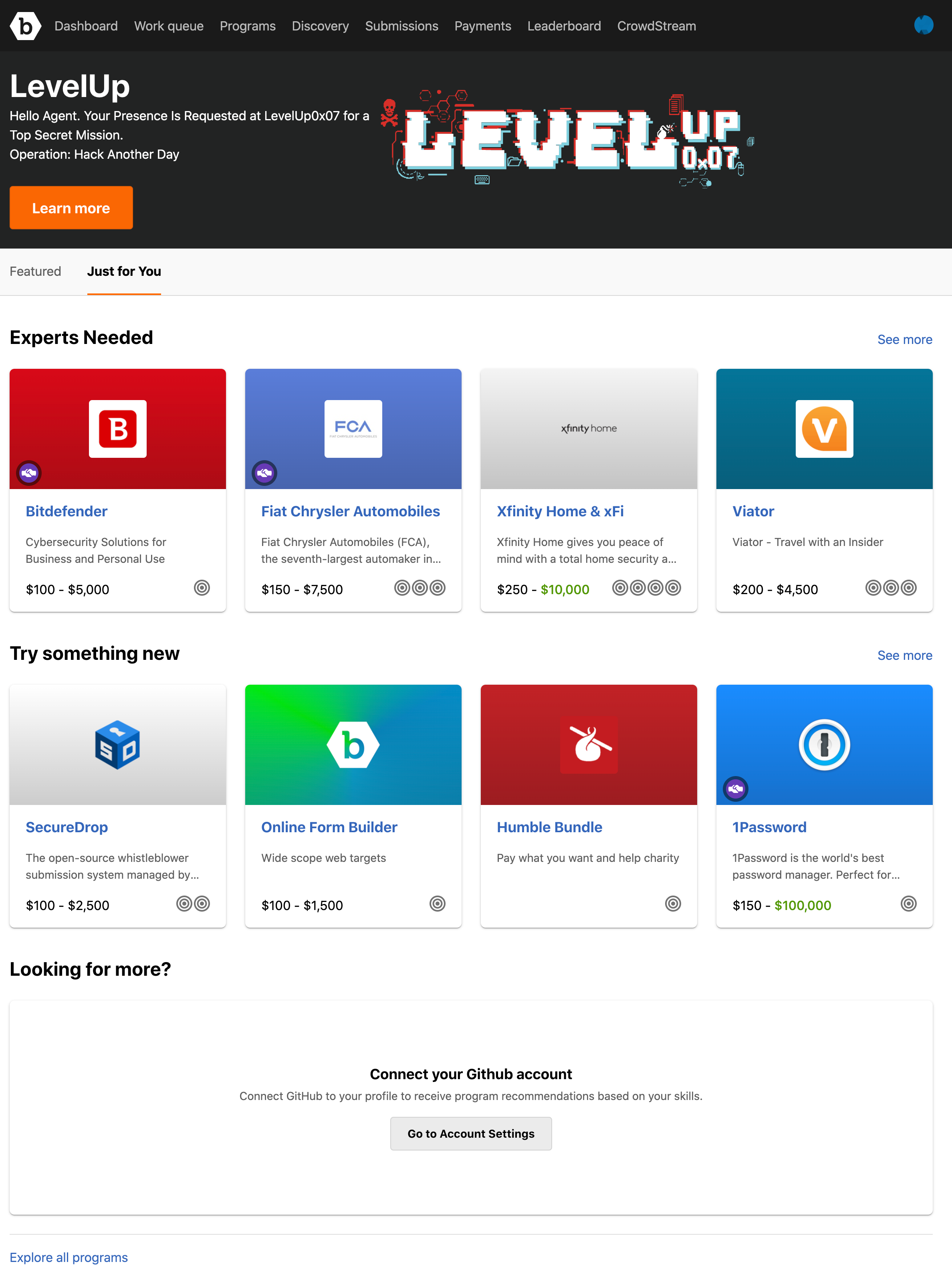Go to Work queue
This screenshot has height=1278, width=952.
[169, 26]
